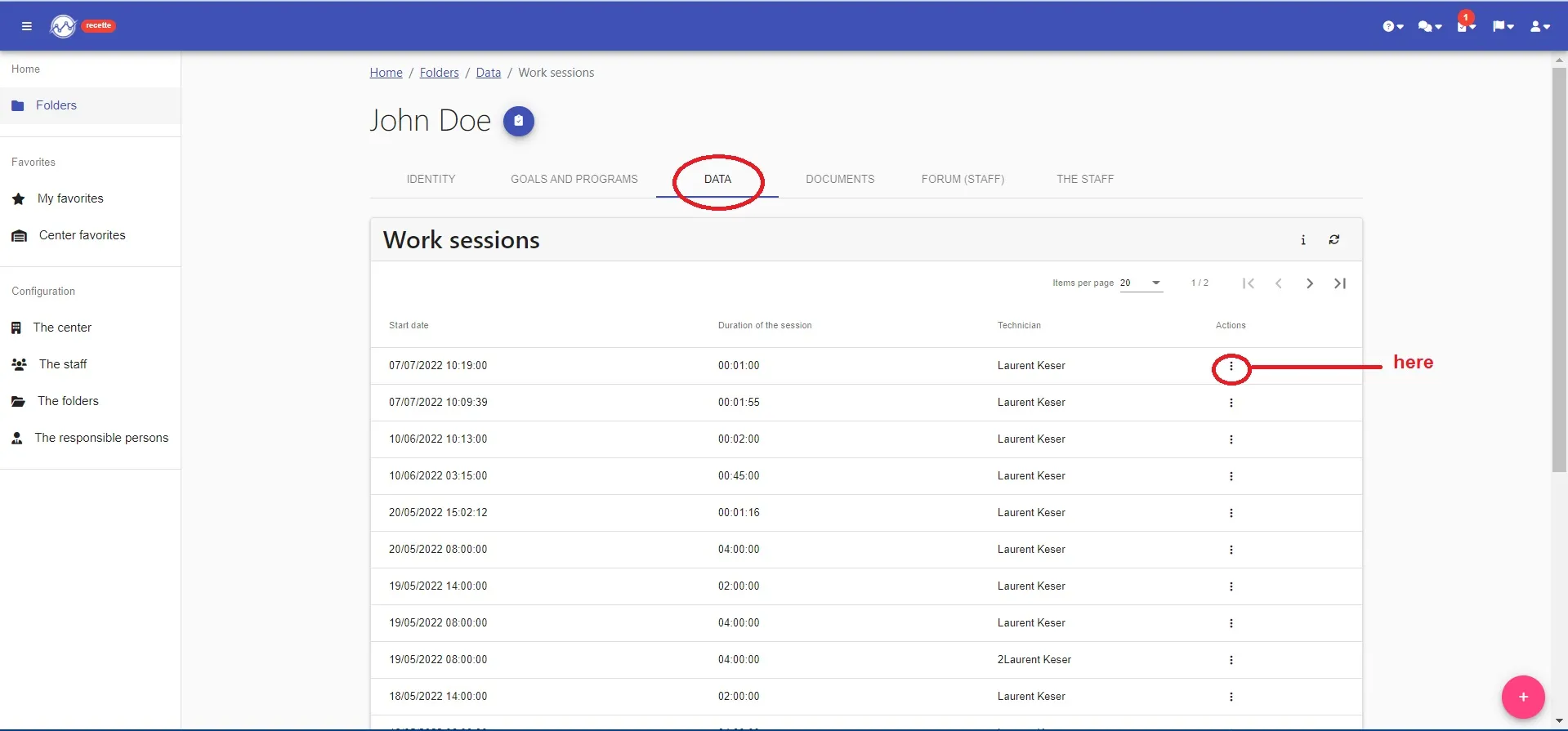
Task: Open the FORUM (STAFF) tab
Action: click(x=963, y=179)
